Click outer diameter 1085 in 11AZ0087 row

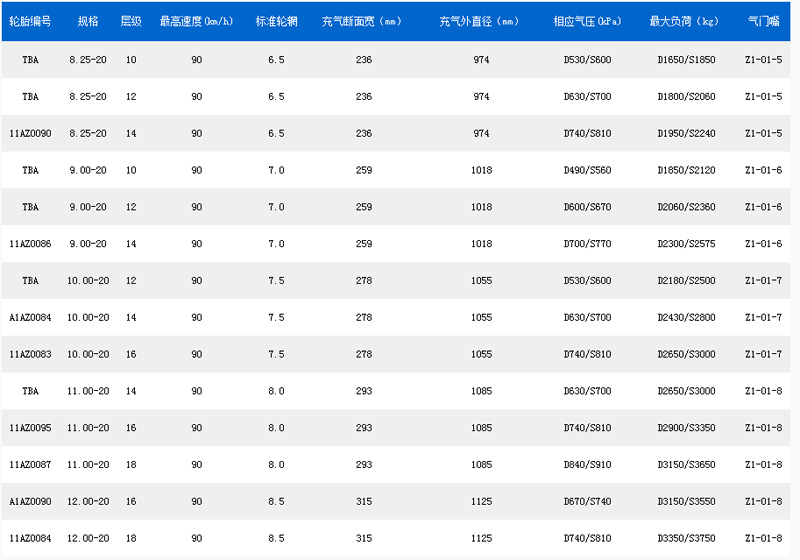click(481, 465)
